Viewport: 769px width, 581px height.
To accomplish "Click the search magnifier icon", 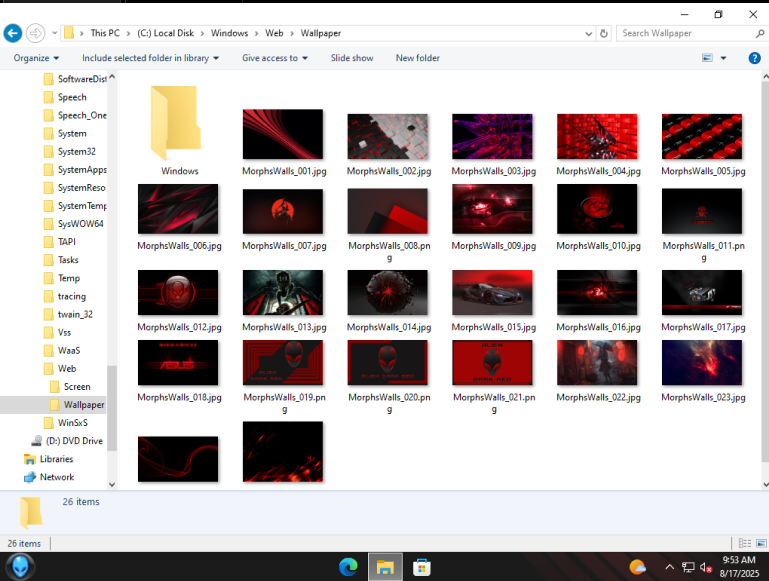I will 760,33.
